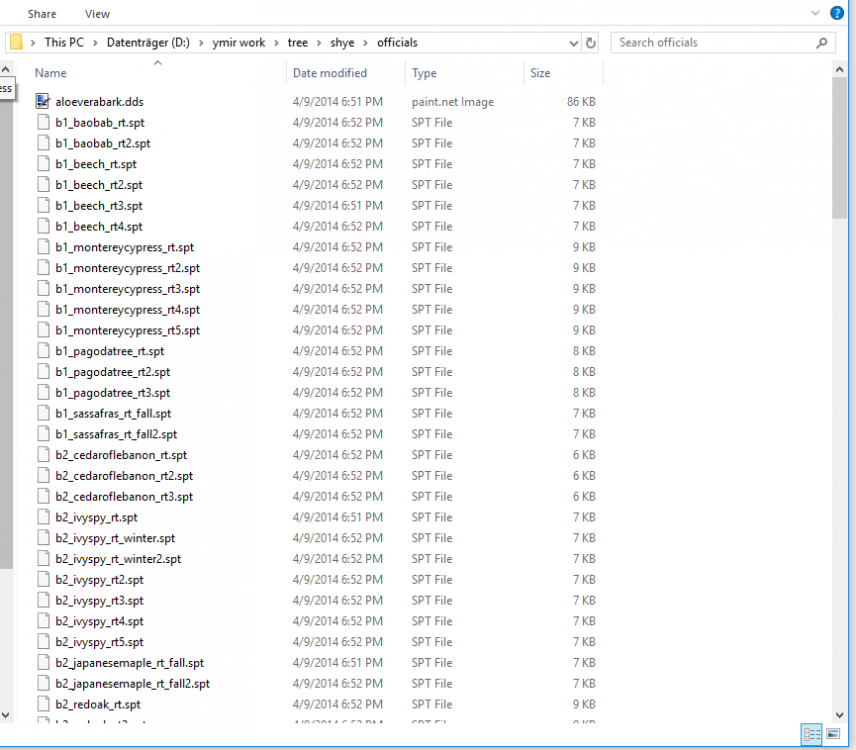Open the Share tab
The height and width of the screenshot is (750, 856).
[41, 13]
